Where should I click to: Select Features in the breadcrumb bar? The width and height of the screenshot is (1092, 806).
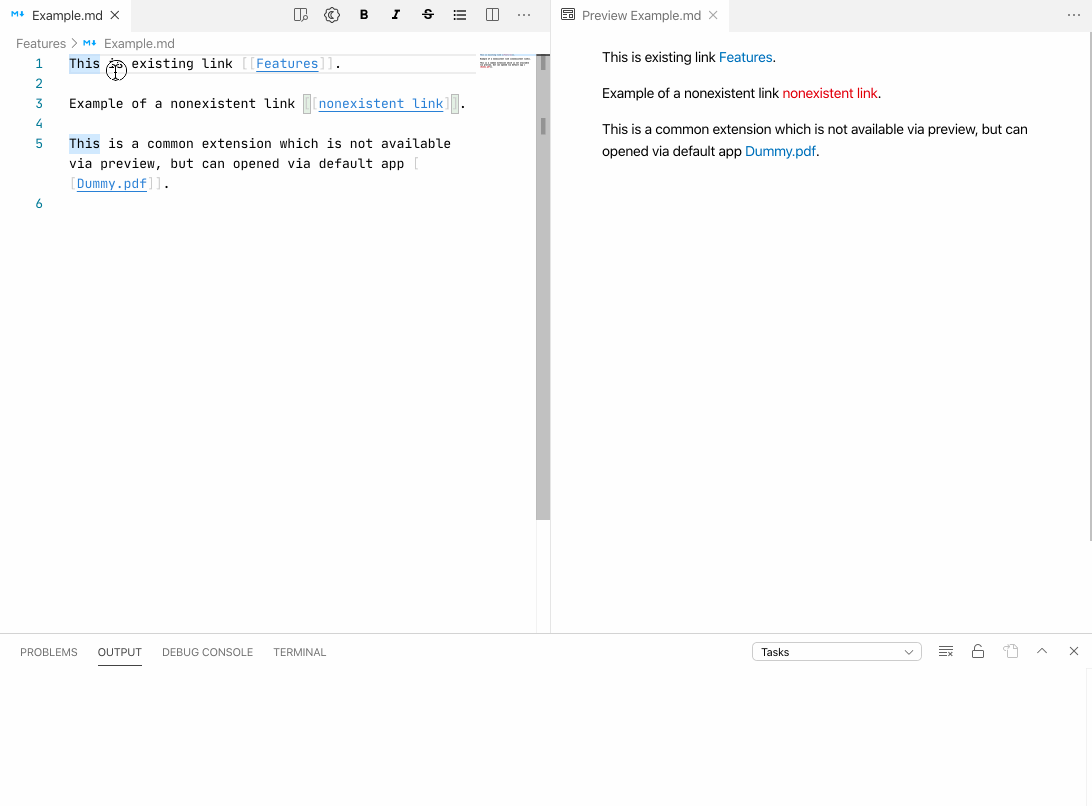pyautogui.click(x=40, y=43)
